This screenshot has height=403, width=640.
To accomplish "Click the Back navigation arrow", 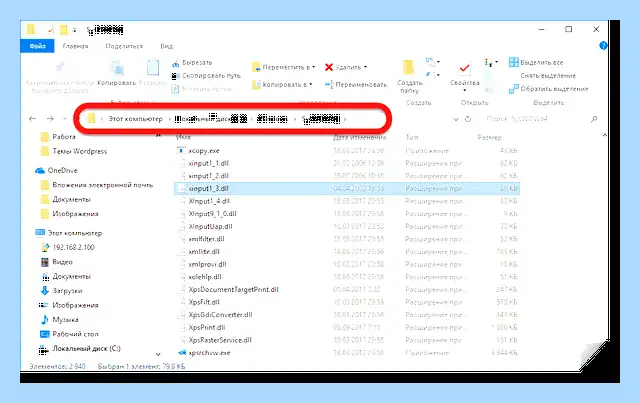I will (x=33, y=119).
